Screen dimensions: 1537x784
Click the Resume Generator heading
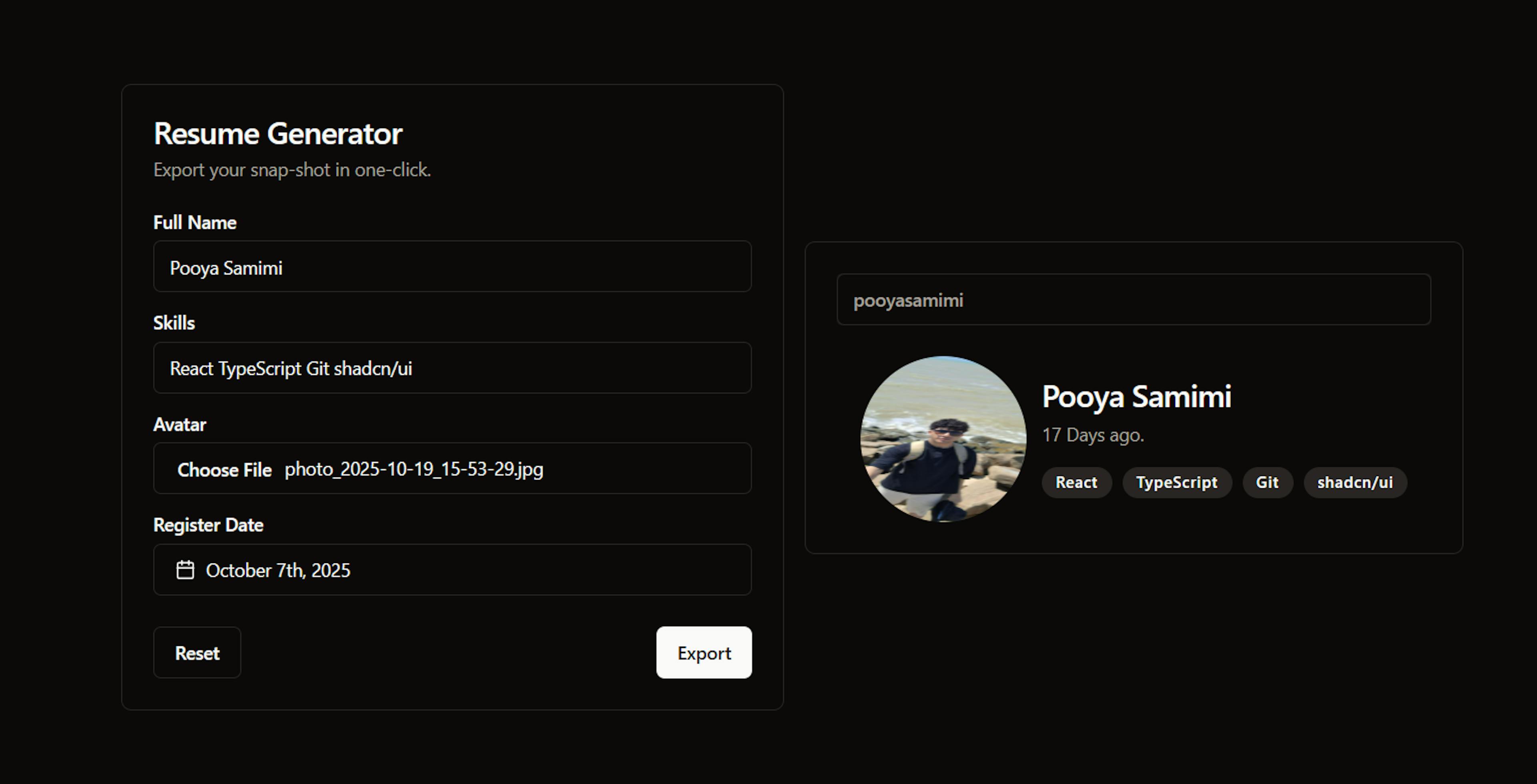tap(277, 134)
